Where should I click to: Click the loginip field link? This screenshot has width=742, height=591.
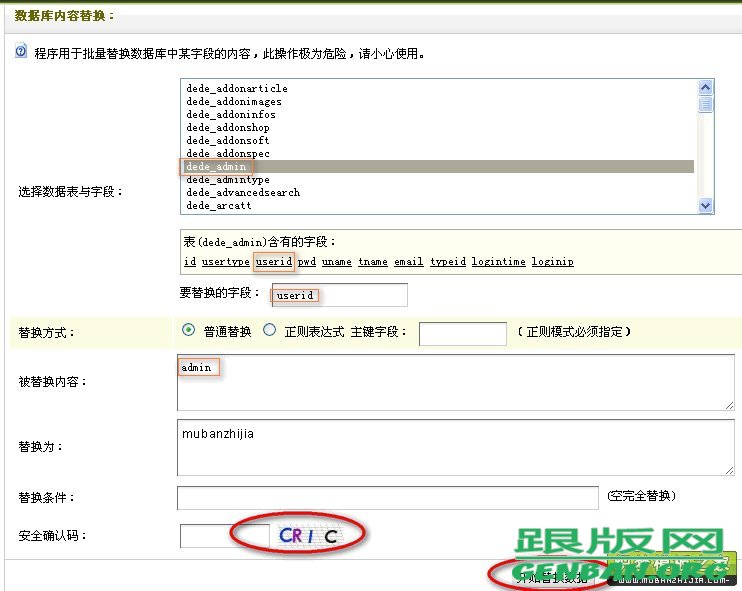[552, 262]
